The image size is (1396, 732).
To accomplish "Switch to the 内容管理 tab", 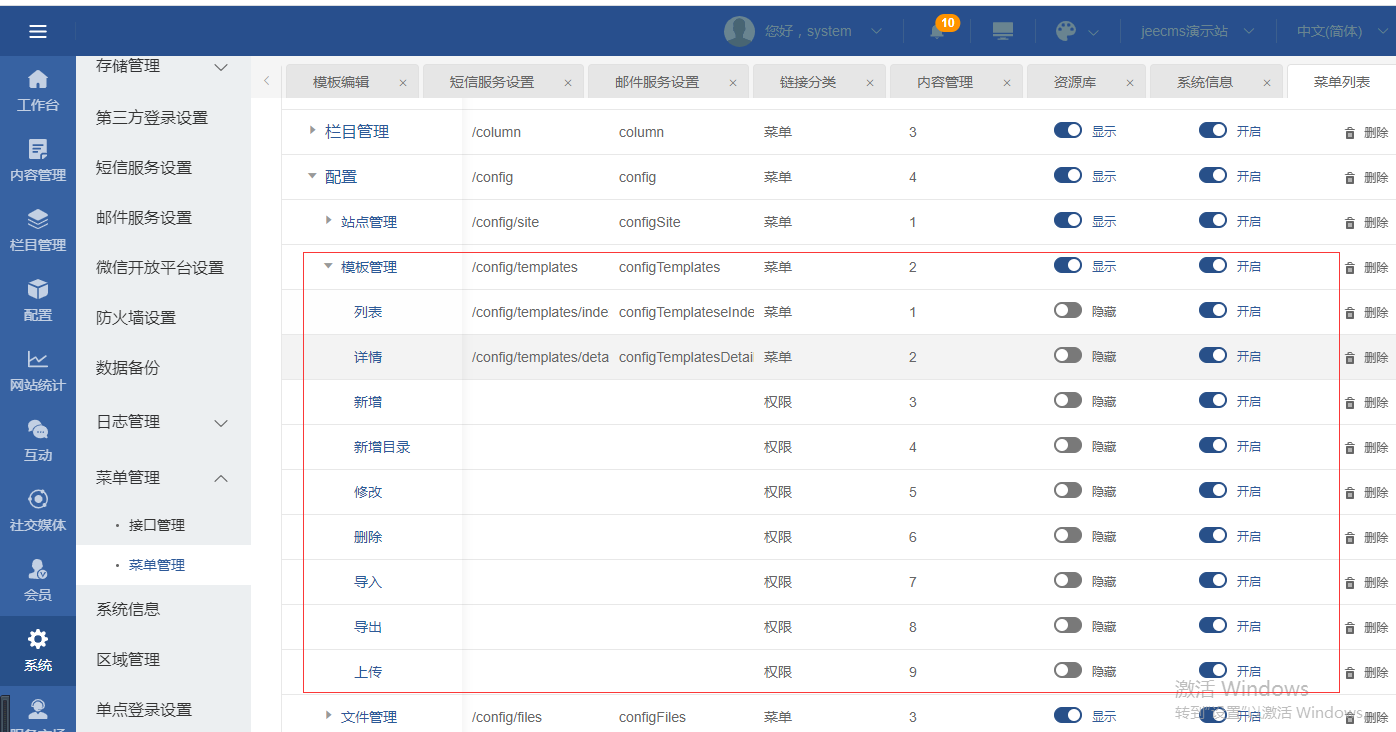I will pos(945,82).
